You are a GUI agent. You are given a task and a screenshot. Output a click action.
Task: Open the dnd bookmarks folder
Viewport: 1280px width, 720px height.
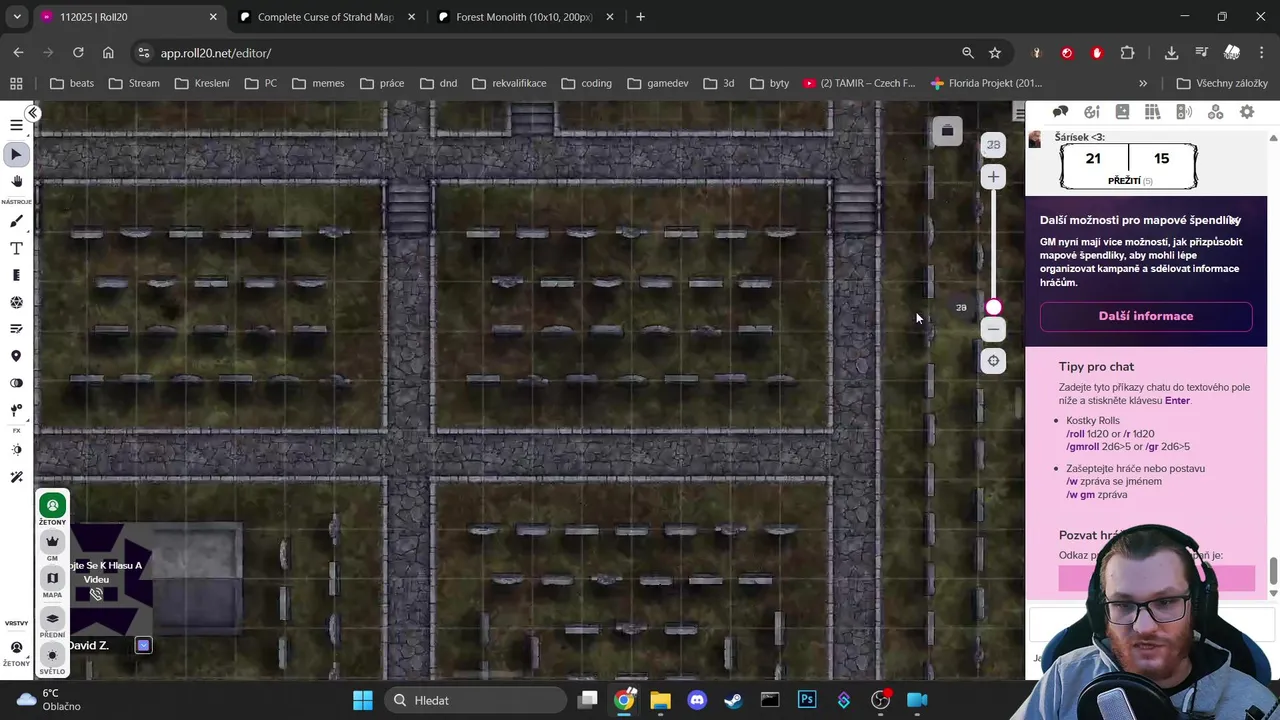pos(438,83)
